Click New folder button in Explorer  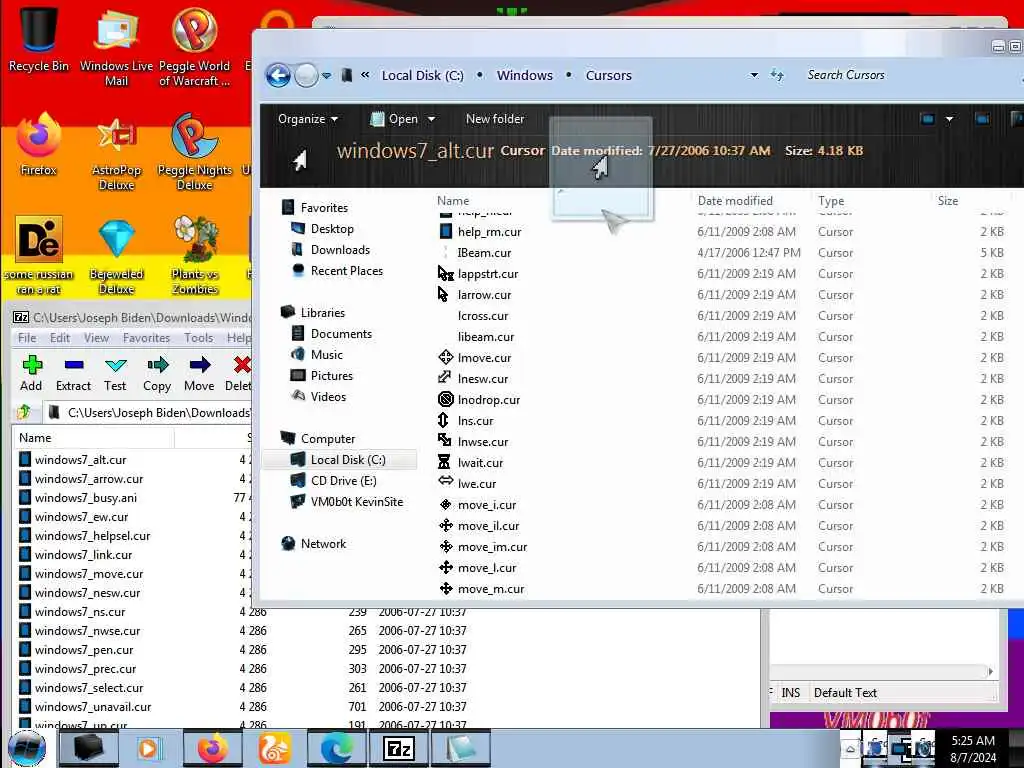point(494,119)
